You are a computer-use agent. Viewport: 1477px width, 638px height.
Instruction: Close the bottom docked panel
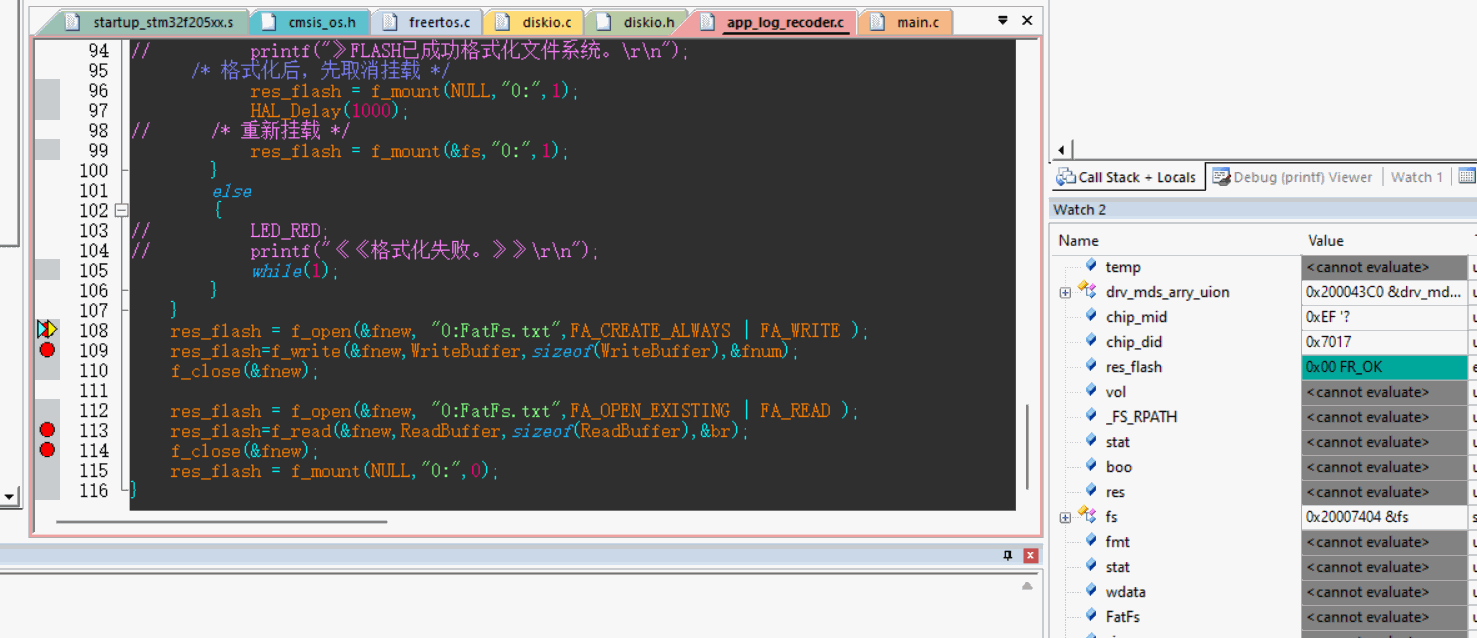pos(1030,555)
